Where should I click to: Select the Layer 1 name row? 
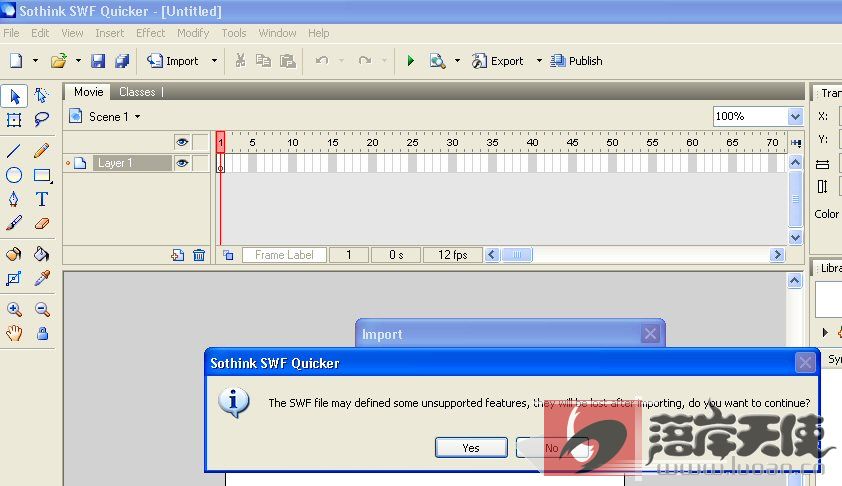(132, 163)
